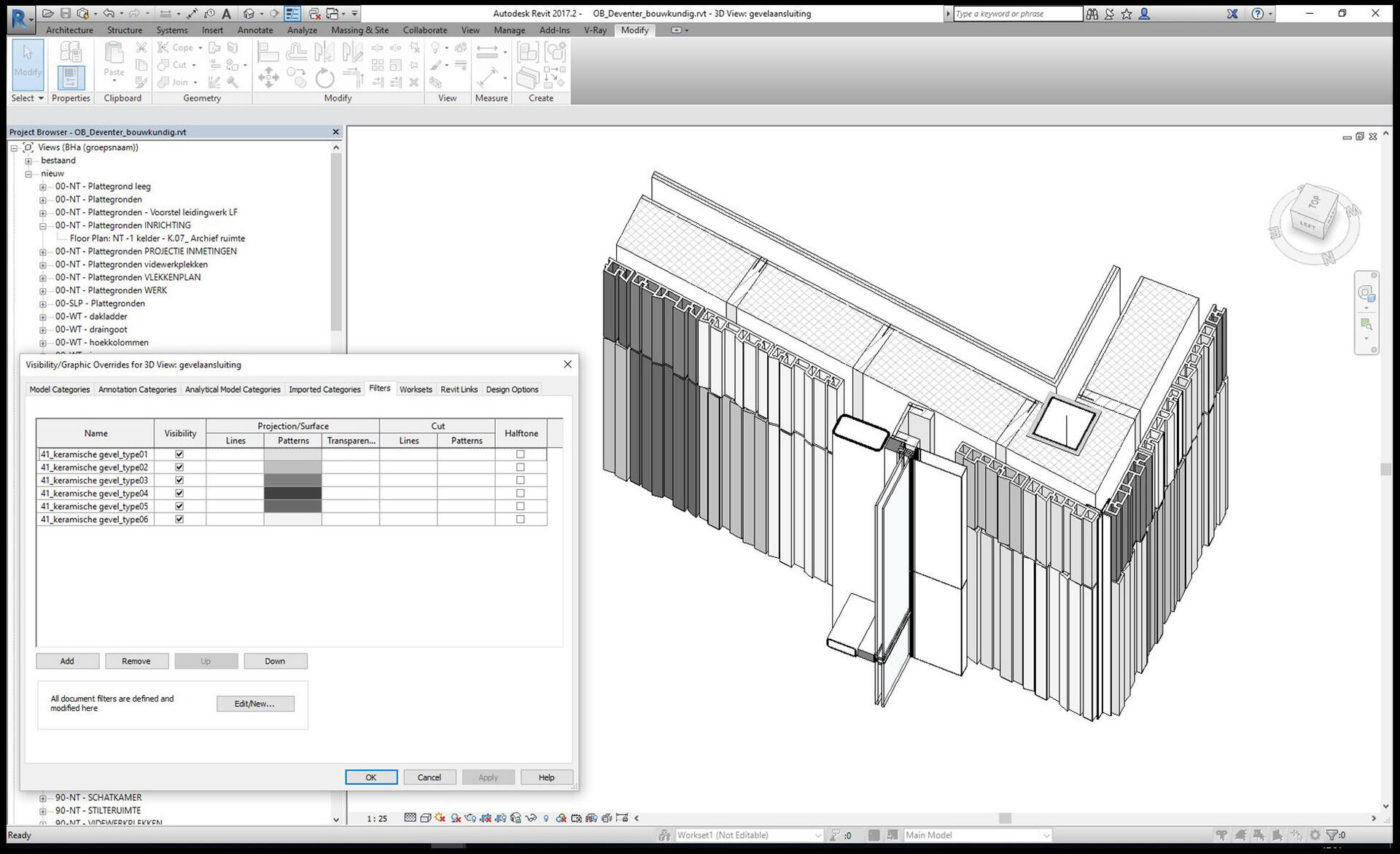Open the Annotate ribbon tab
The height and width of the screenshot is (854, 1400).
coord(255,30)
